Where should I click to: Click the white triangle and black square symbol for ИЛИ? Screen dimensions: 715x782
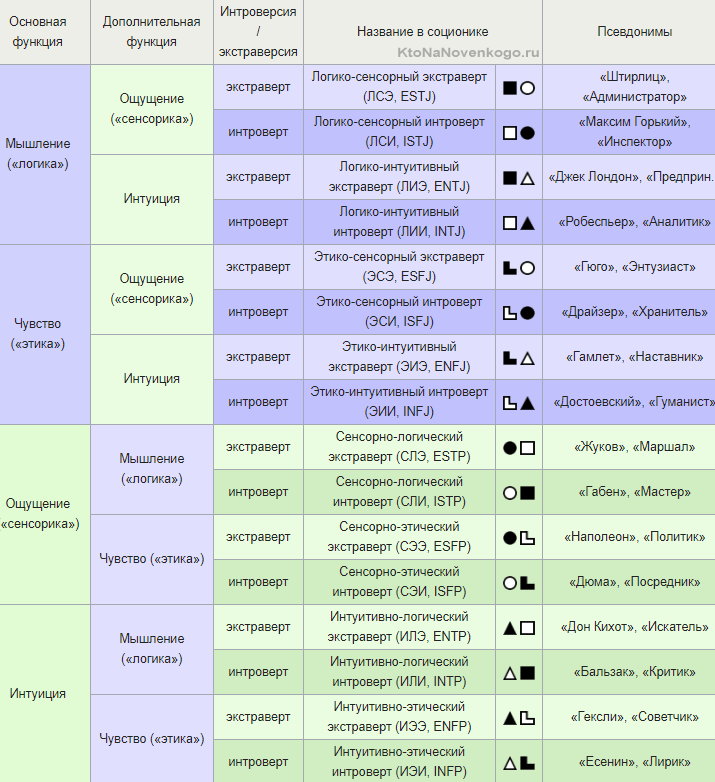(519, 673)
